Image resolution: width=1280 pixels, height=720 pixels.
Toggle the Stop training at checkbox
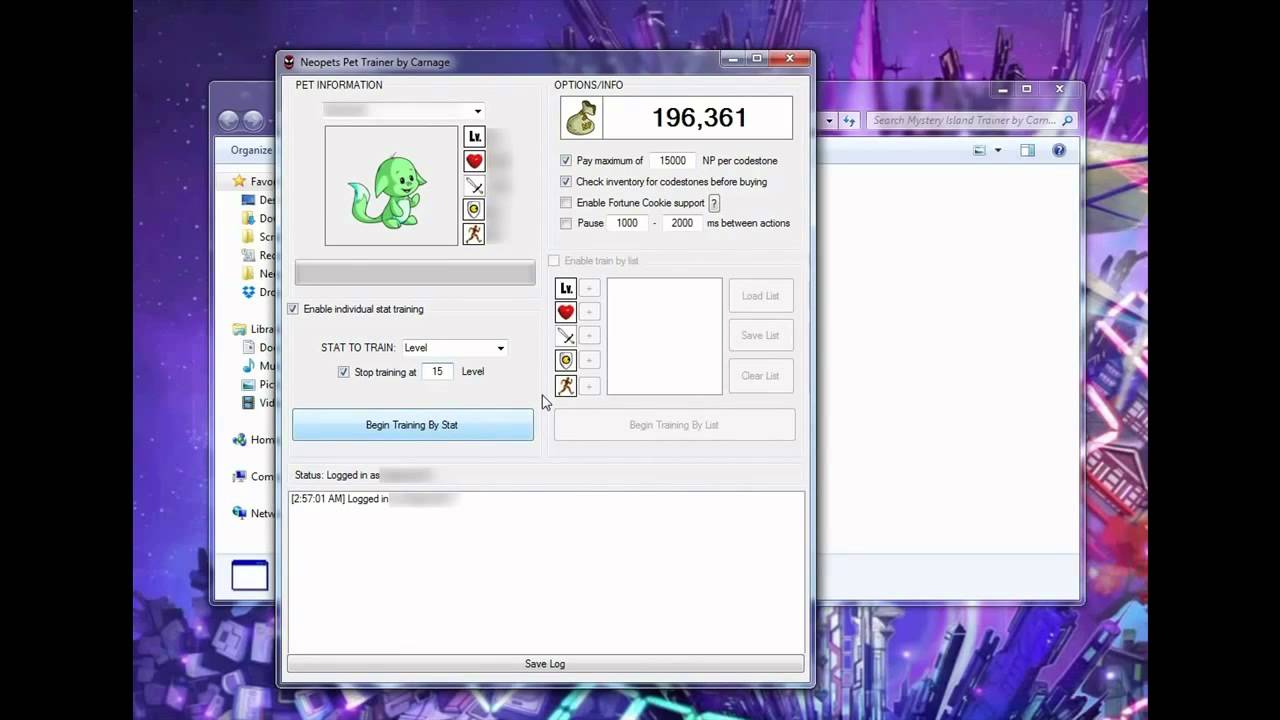344,372
